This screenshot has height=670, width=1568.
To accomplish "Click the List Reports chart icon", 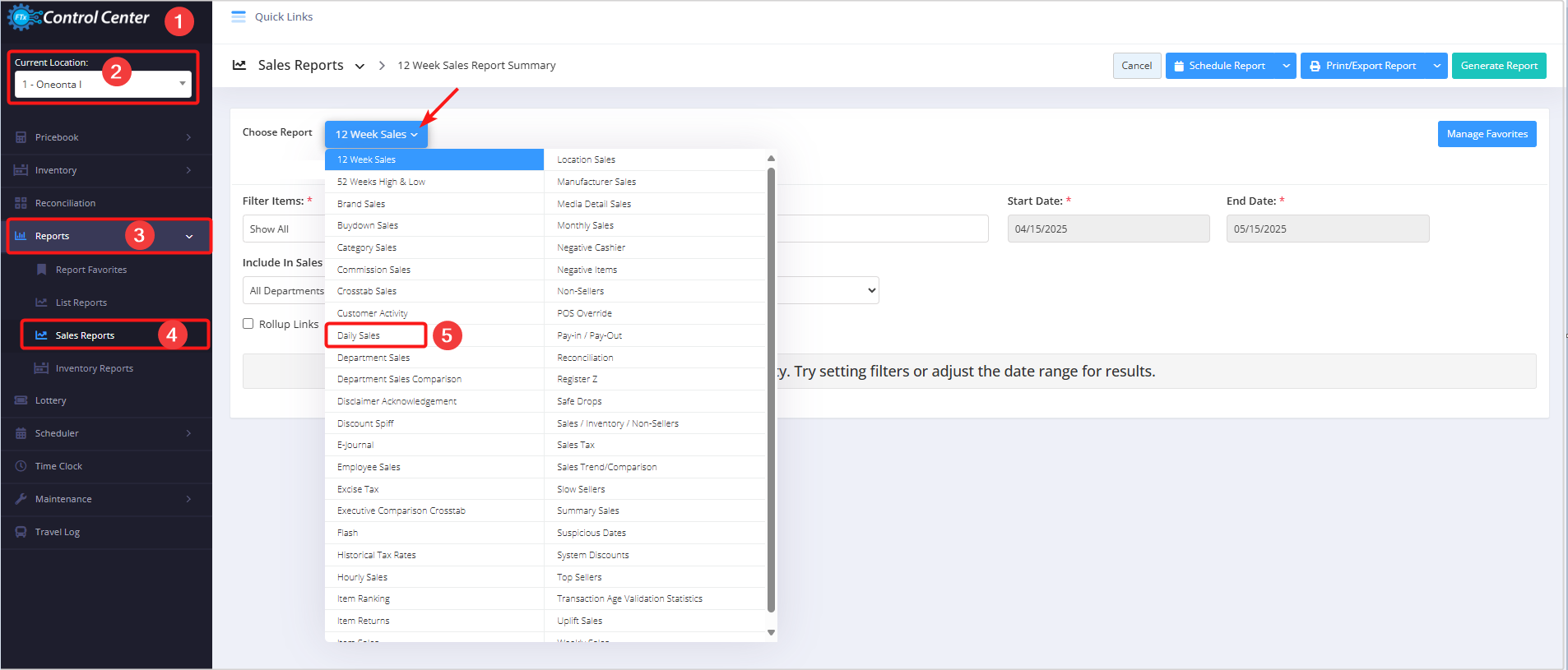I will tap(41, 303).
